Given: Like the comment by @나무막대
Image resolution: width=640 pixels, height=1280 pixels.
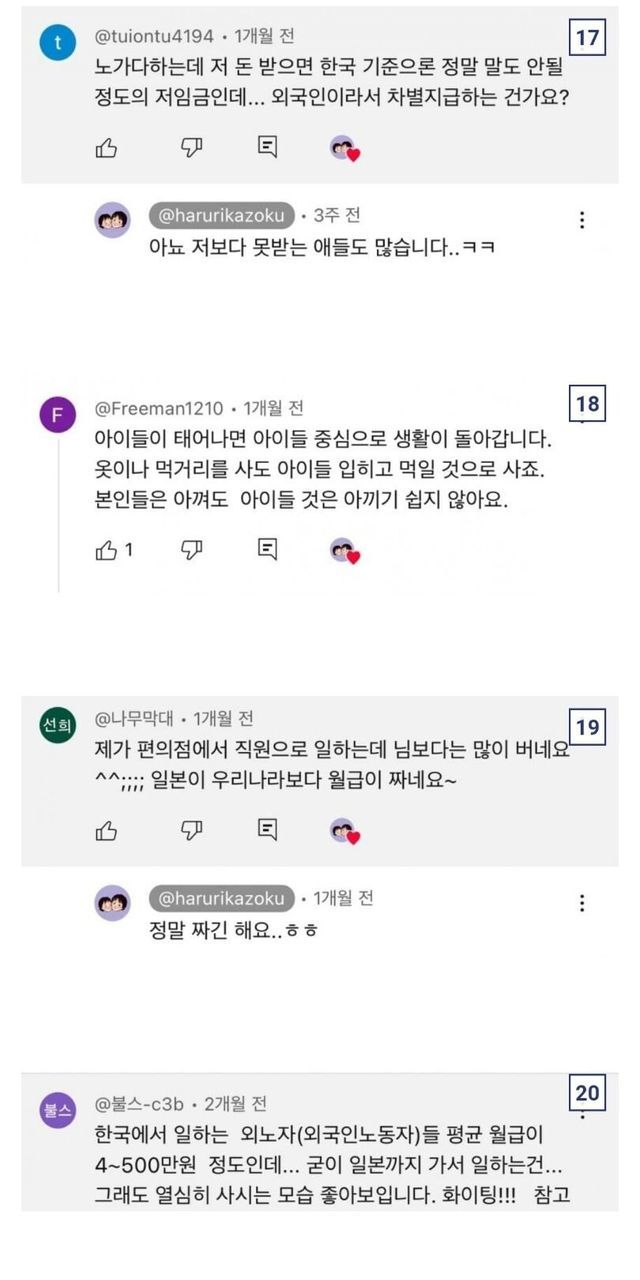Looking at the screenshot, I should click(x=106, y=829).
